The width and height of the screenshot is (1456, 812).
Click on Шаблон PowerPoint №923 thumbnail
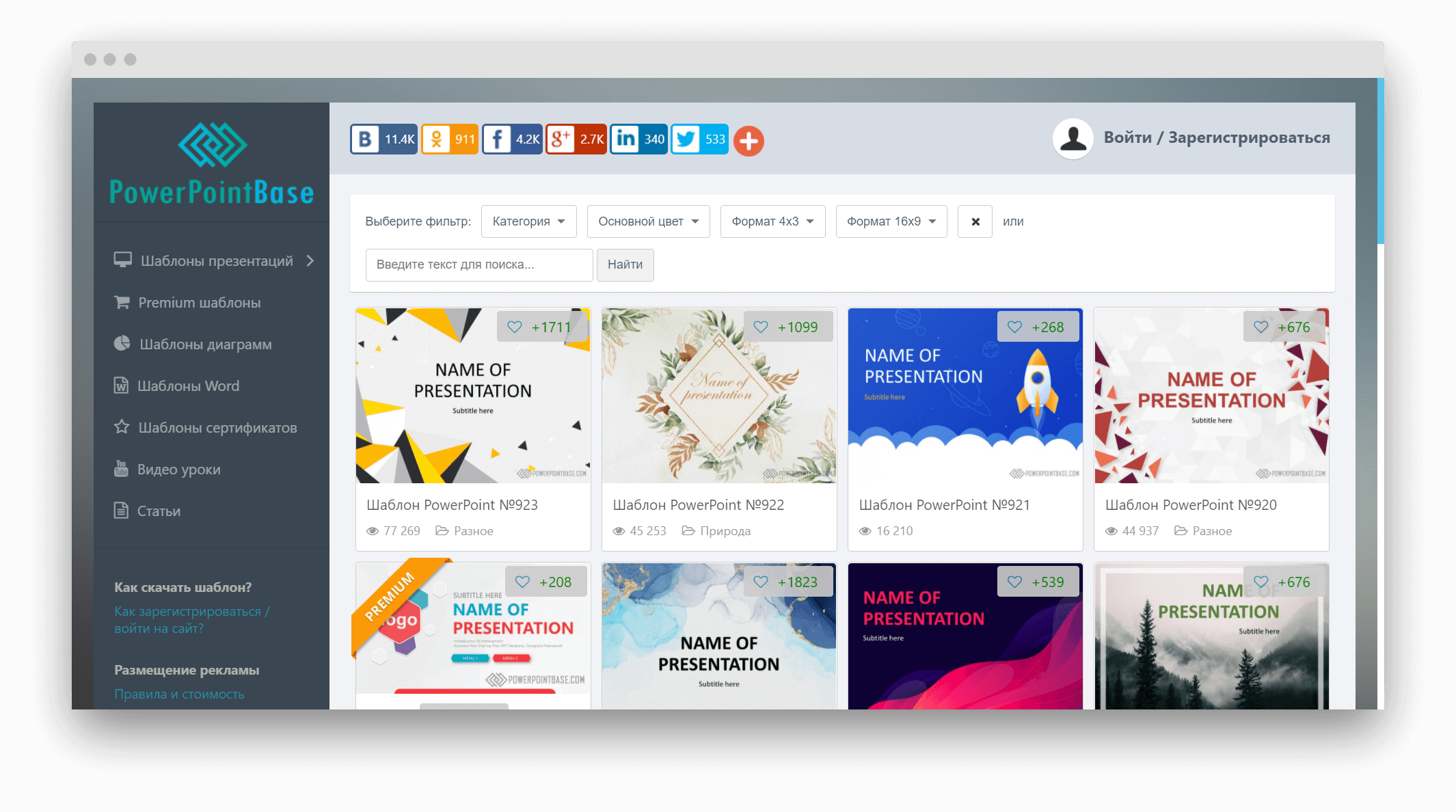(x=475, y=394)
